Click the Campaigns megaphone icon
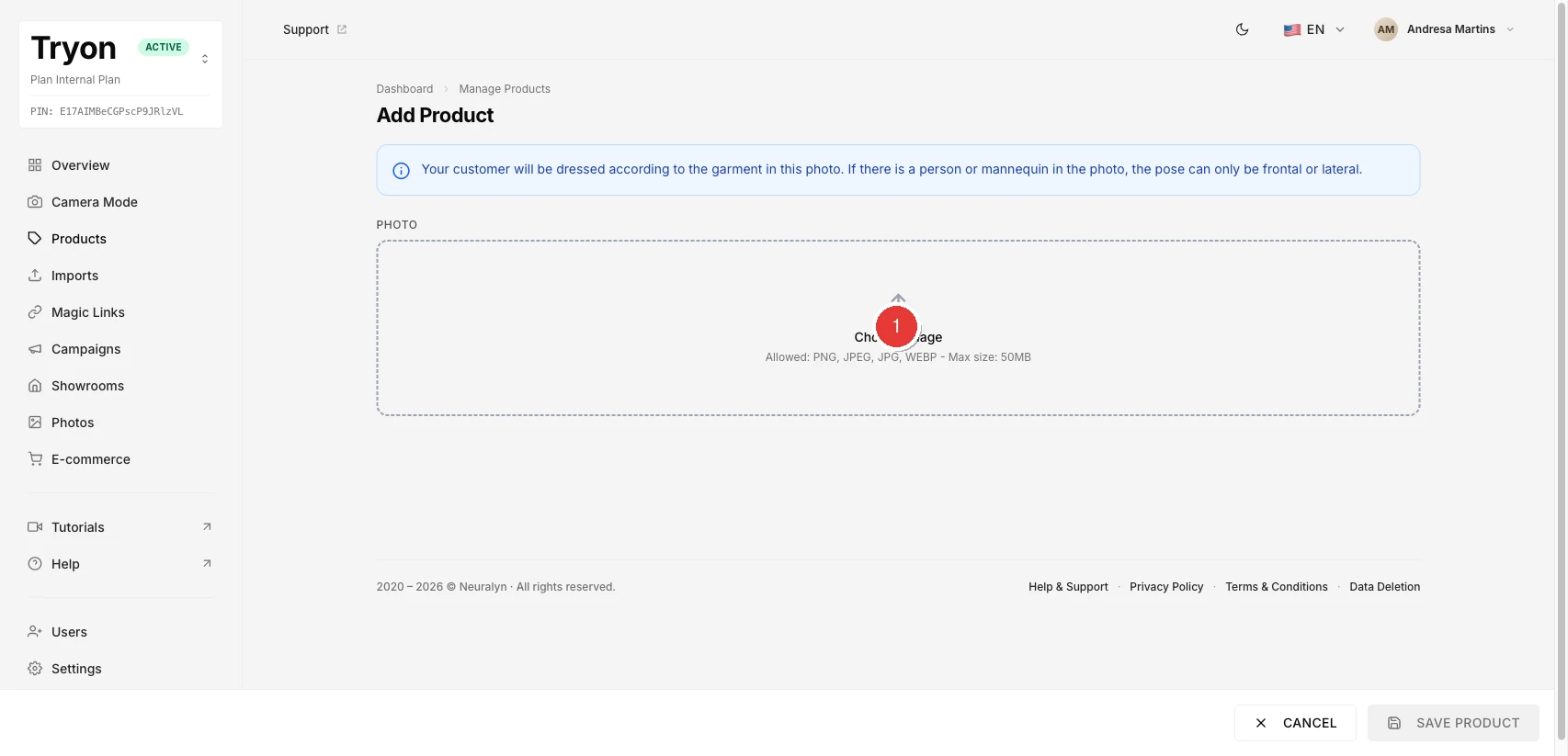The image size is (1568, 756). pos(35,349)
